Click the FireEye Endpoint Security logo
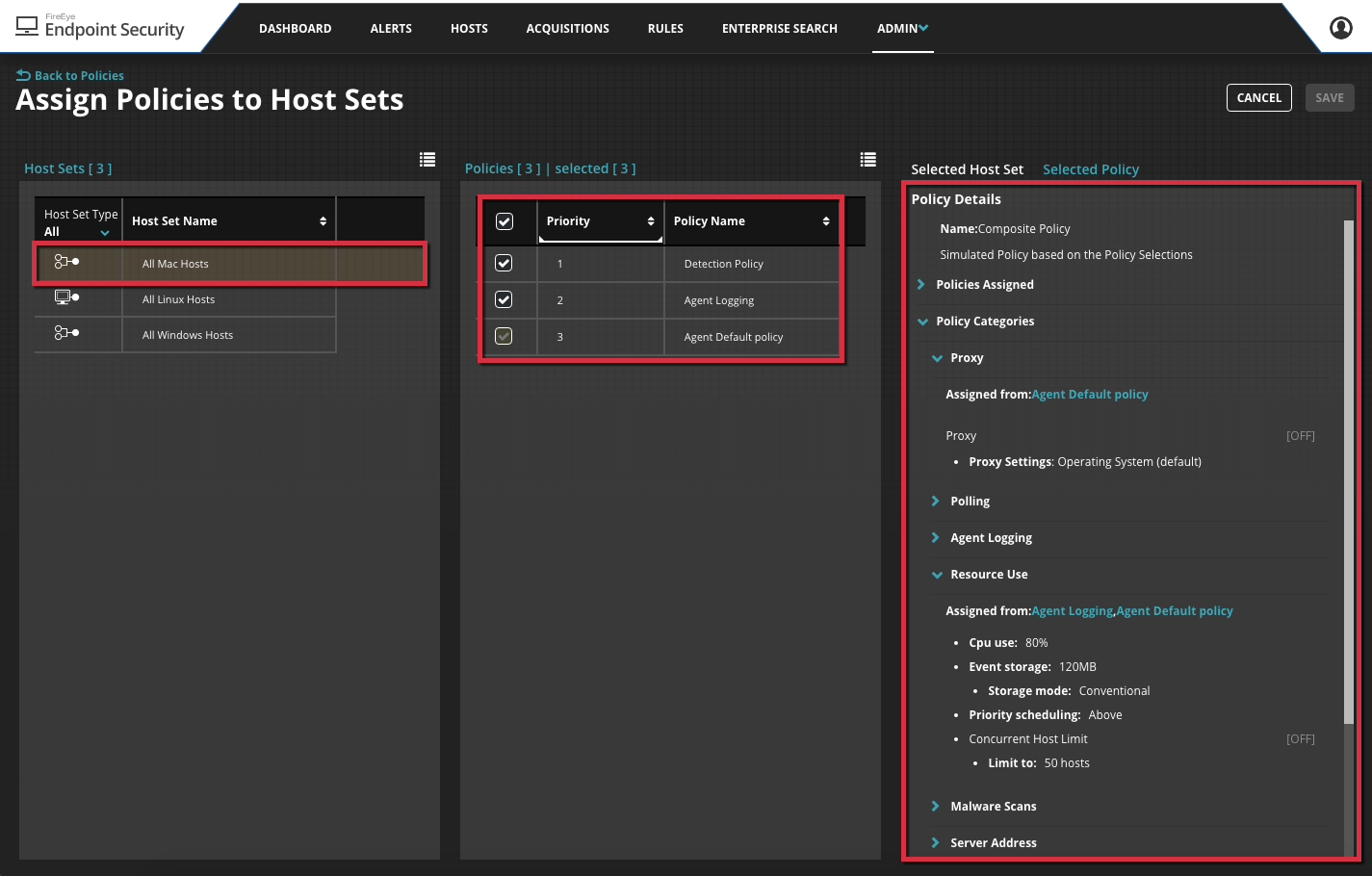Screen dimensions: 1372x876 point(100,26)
